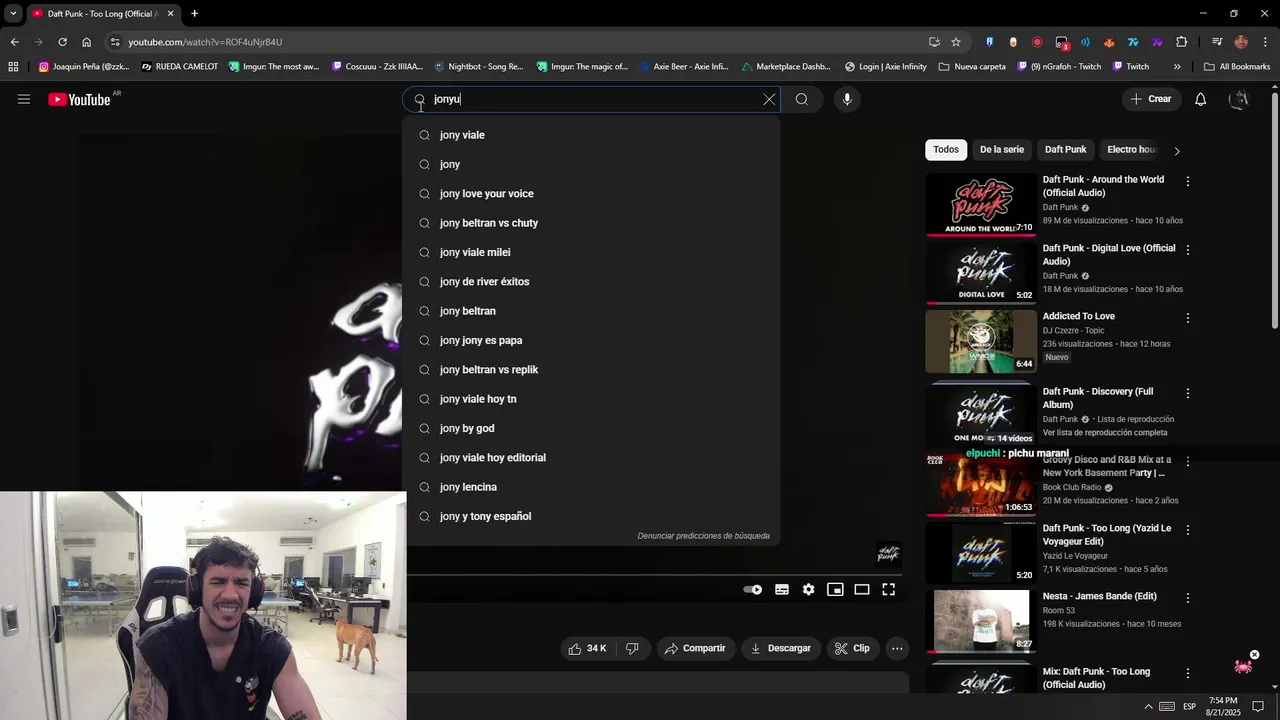
Task: Open more actions ellipsis next to Clip
Action: (x=897, y=649)
